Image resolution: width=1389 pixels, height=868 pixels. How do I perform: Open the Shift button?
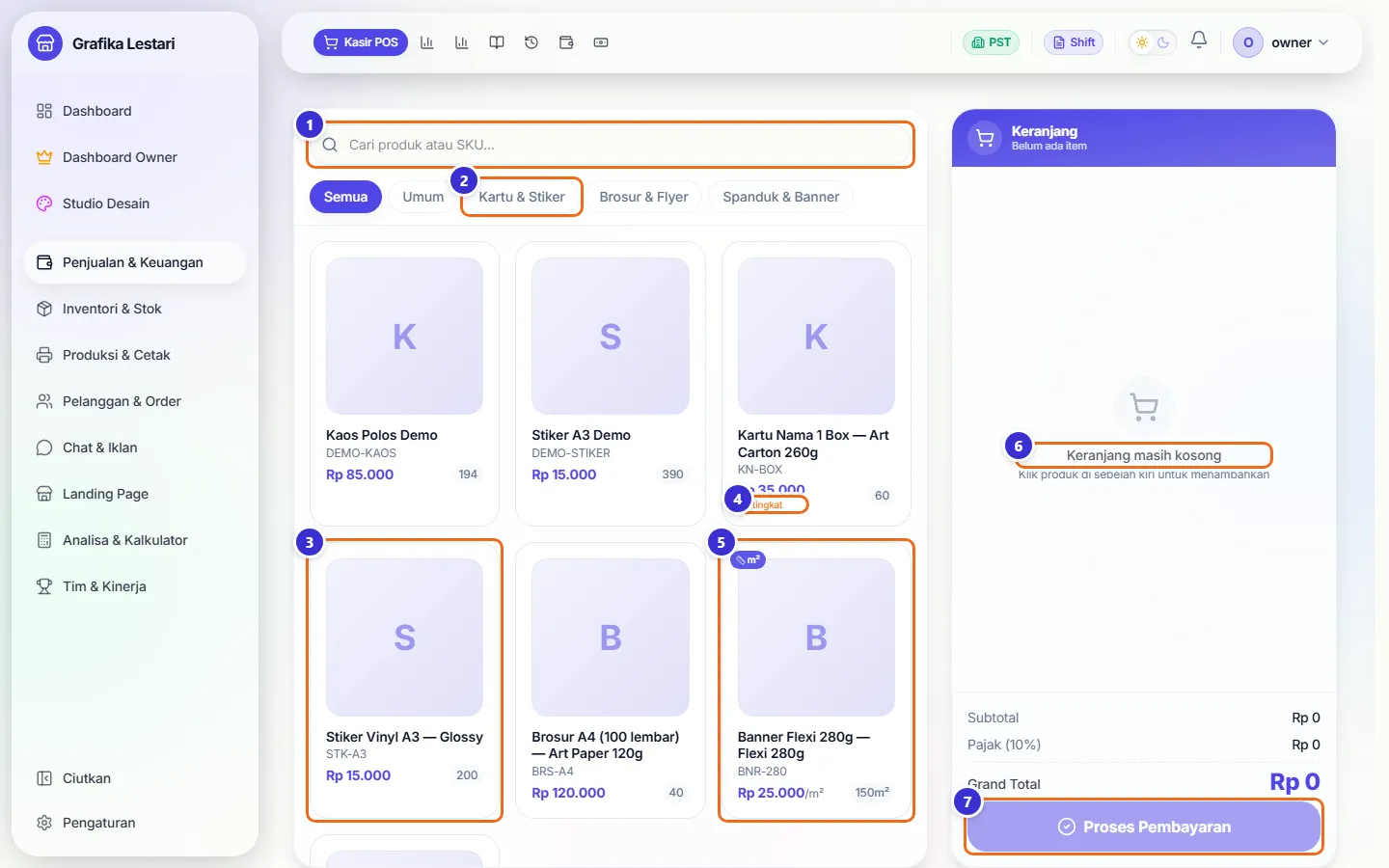[x=1074, y=42]
